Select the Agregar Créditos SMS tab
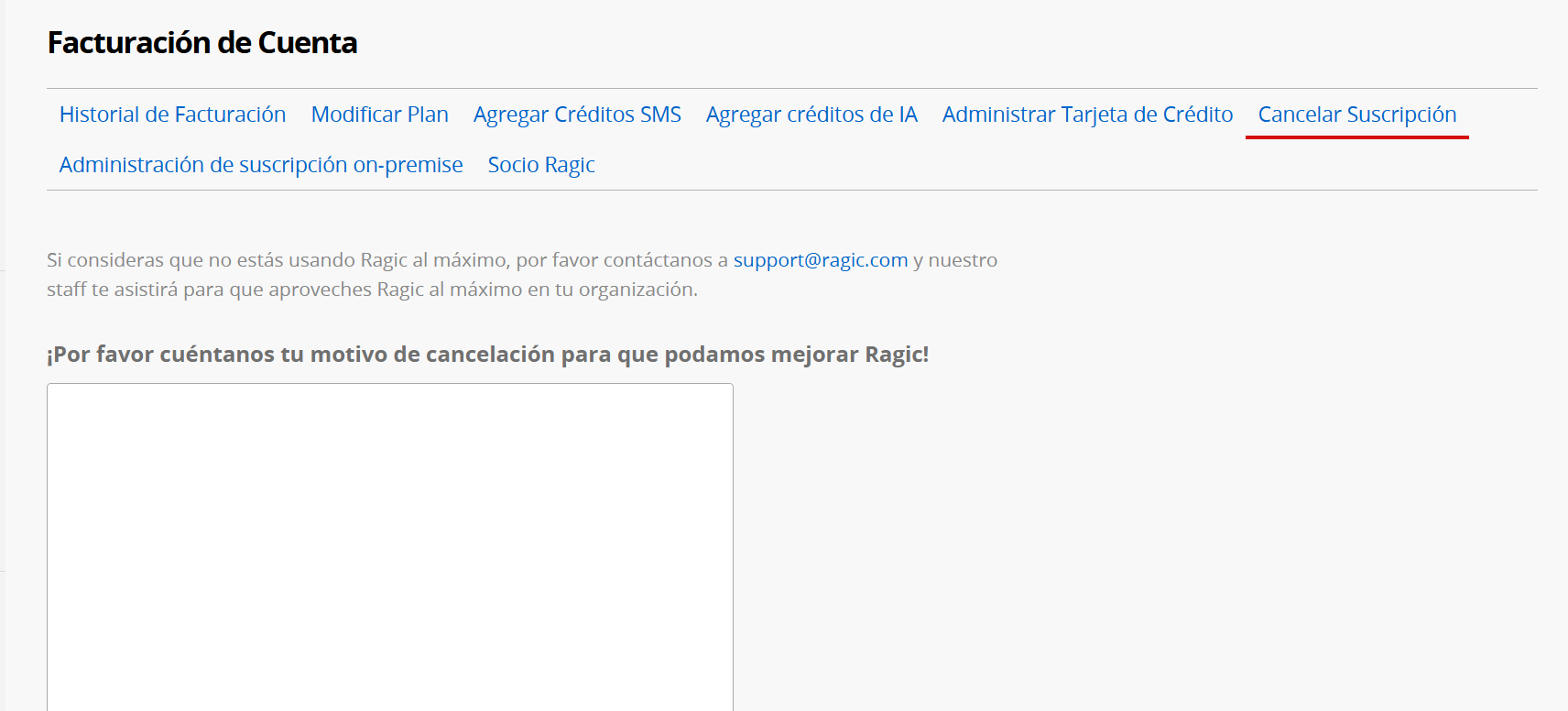The width and height of the screenshot is (1568, 711). click(577, 115)
